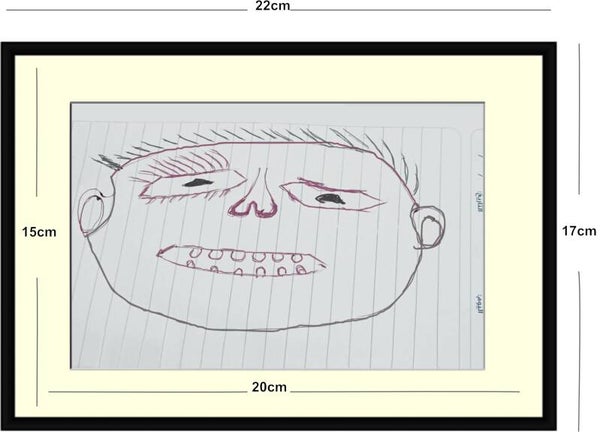Screen dimensions: 600x432
Task: Click the 15cm inner height label
Action: (x=39, y=232)
